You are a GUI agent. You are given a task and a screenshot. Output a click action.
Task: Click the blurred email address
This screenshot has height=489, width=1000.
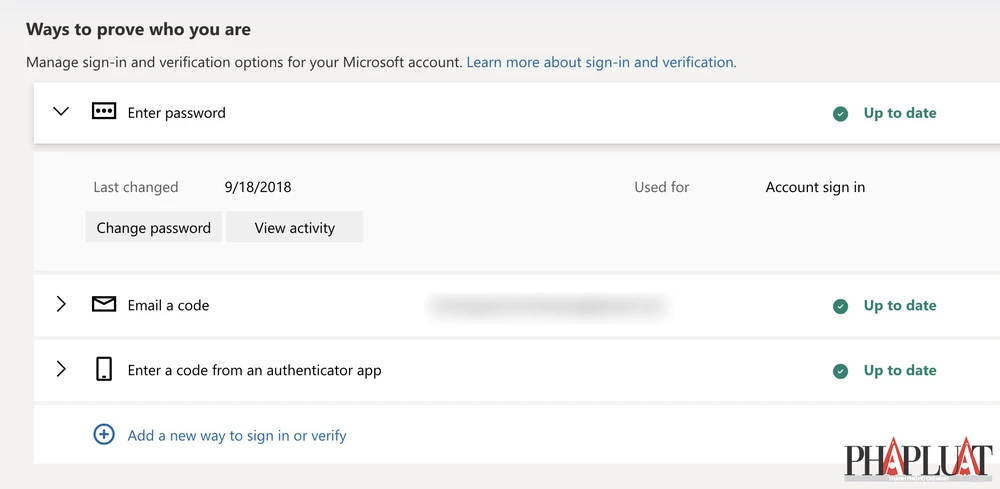click(x=546, y=305)
